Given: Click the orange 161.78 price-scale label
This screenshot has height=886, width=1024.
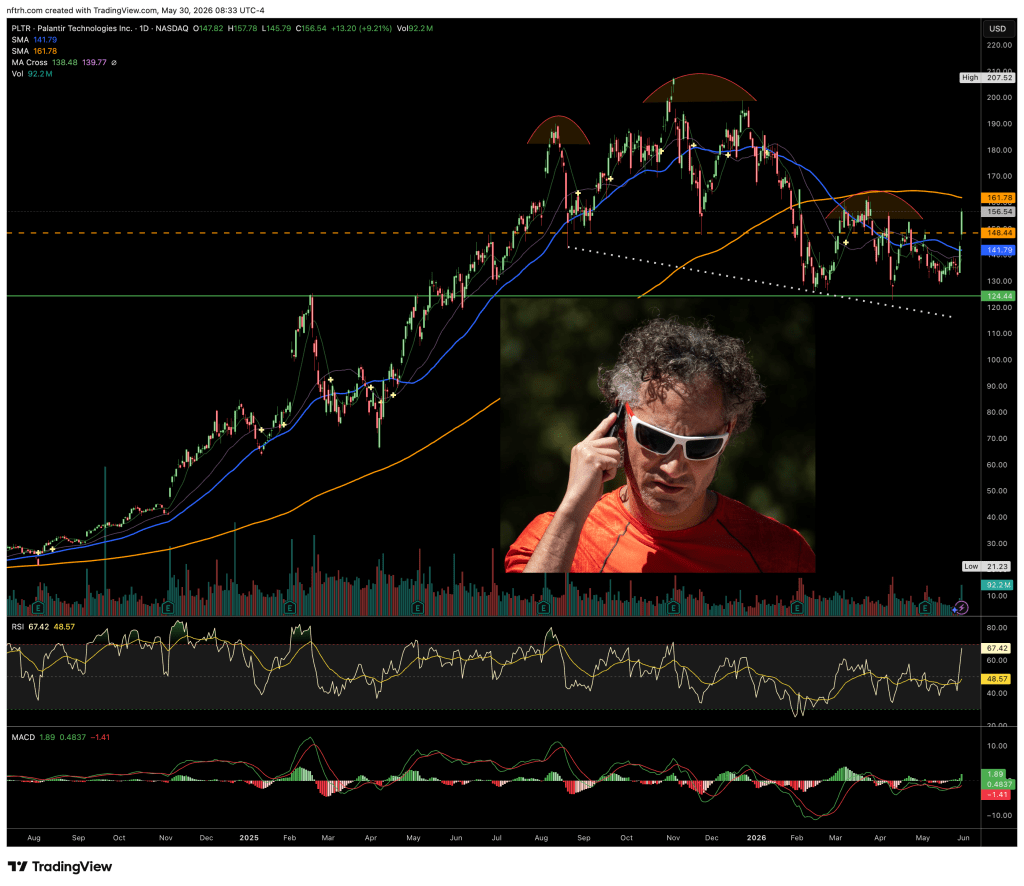Looking at the screenshot, I should pyautogui.click(x=999, y=197).
